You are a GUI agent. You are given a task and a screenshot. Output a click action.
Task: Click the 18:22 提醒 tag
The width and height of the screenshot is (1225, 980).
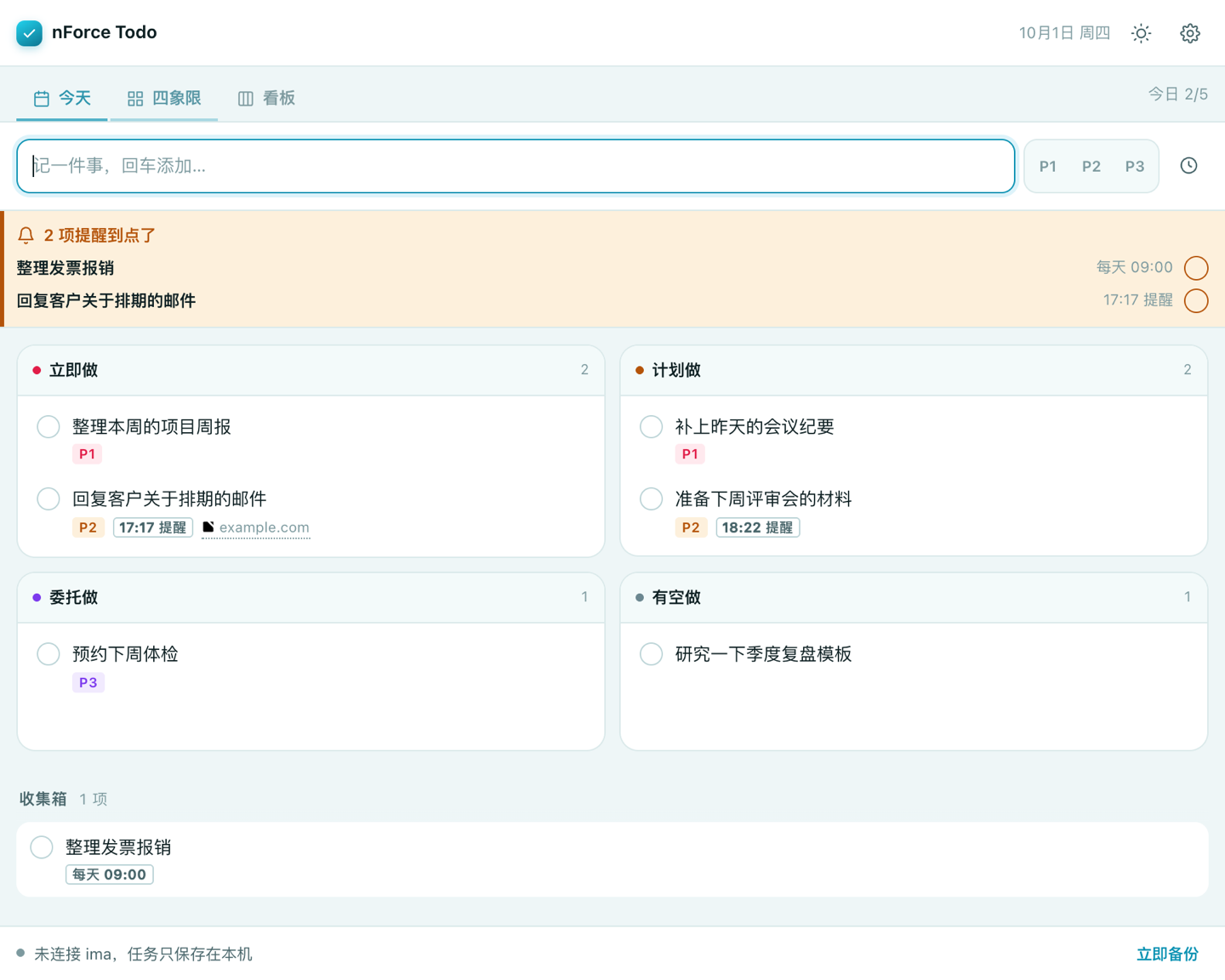pos(758,527)
